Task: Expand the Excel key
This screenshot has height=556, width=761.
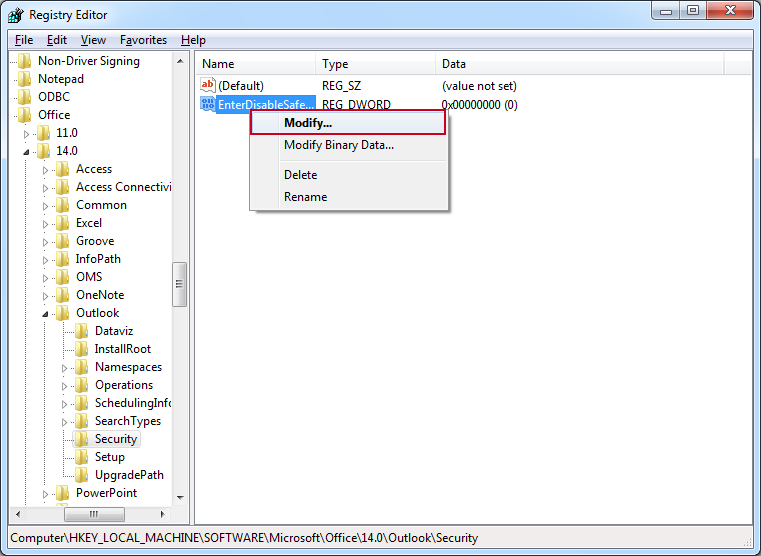Action: click(45, 224)
